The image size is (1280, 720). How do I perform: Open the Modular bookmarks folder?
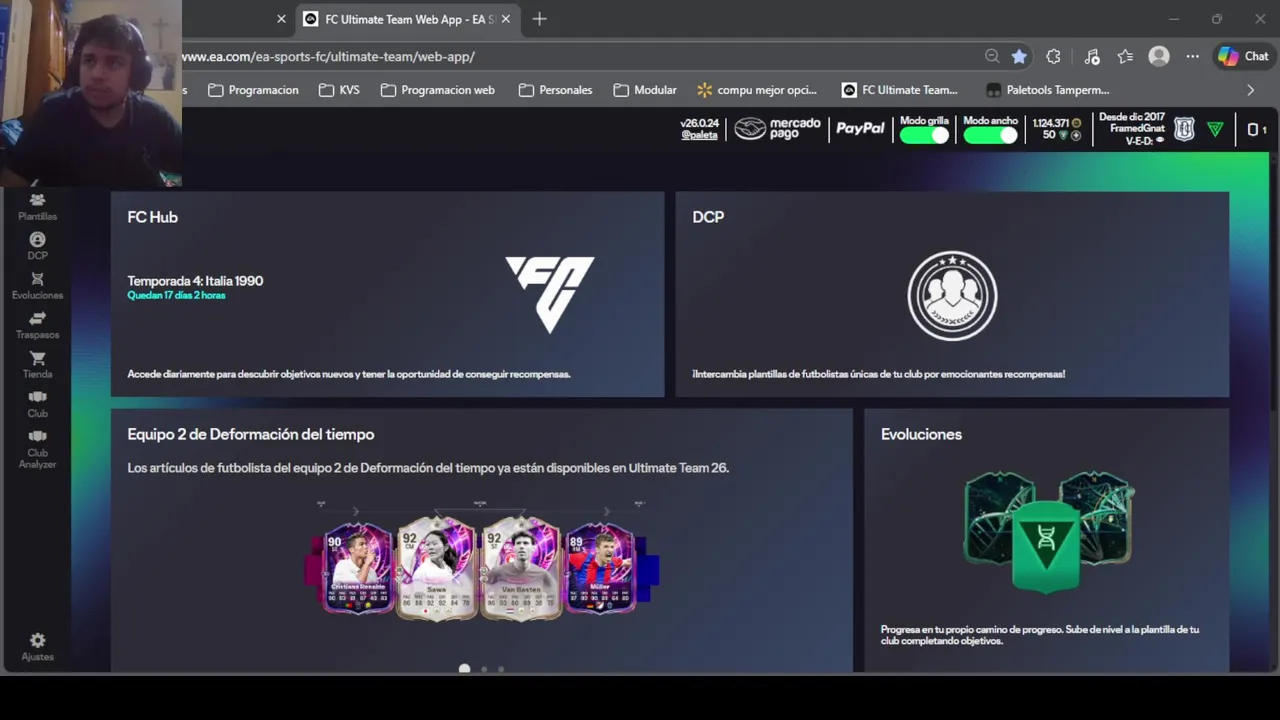coord(645,90)
